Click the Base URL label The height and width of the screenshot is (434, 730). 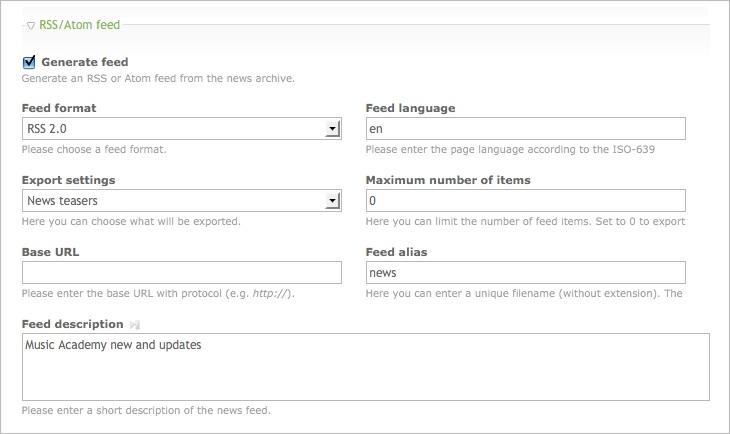pyautogui.click(x=50, y=252)
